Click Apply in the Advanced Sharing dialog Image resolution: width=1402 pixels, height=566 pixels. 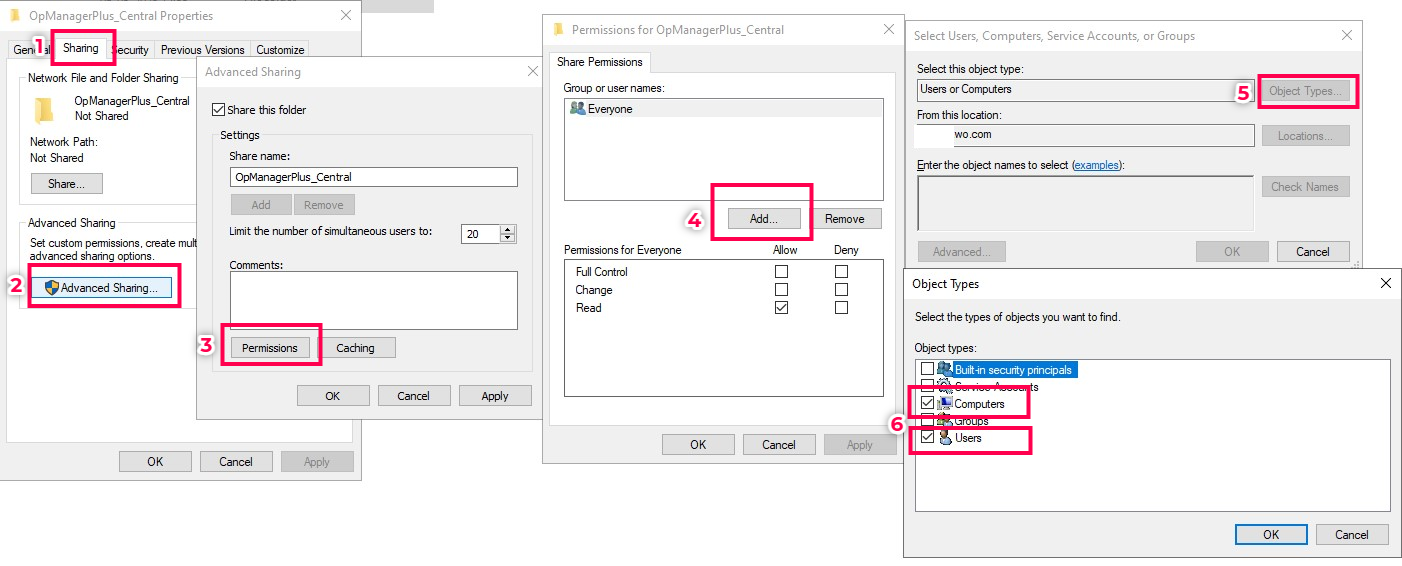click(x=495, y=396)
